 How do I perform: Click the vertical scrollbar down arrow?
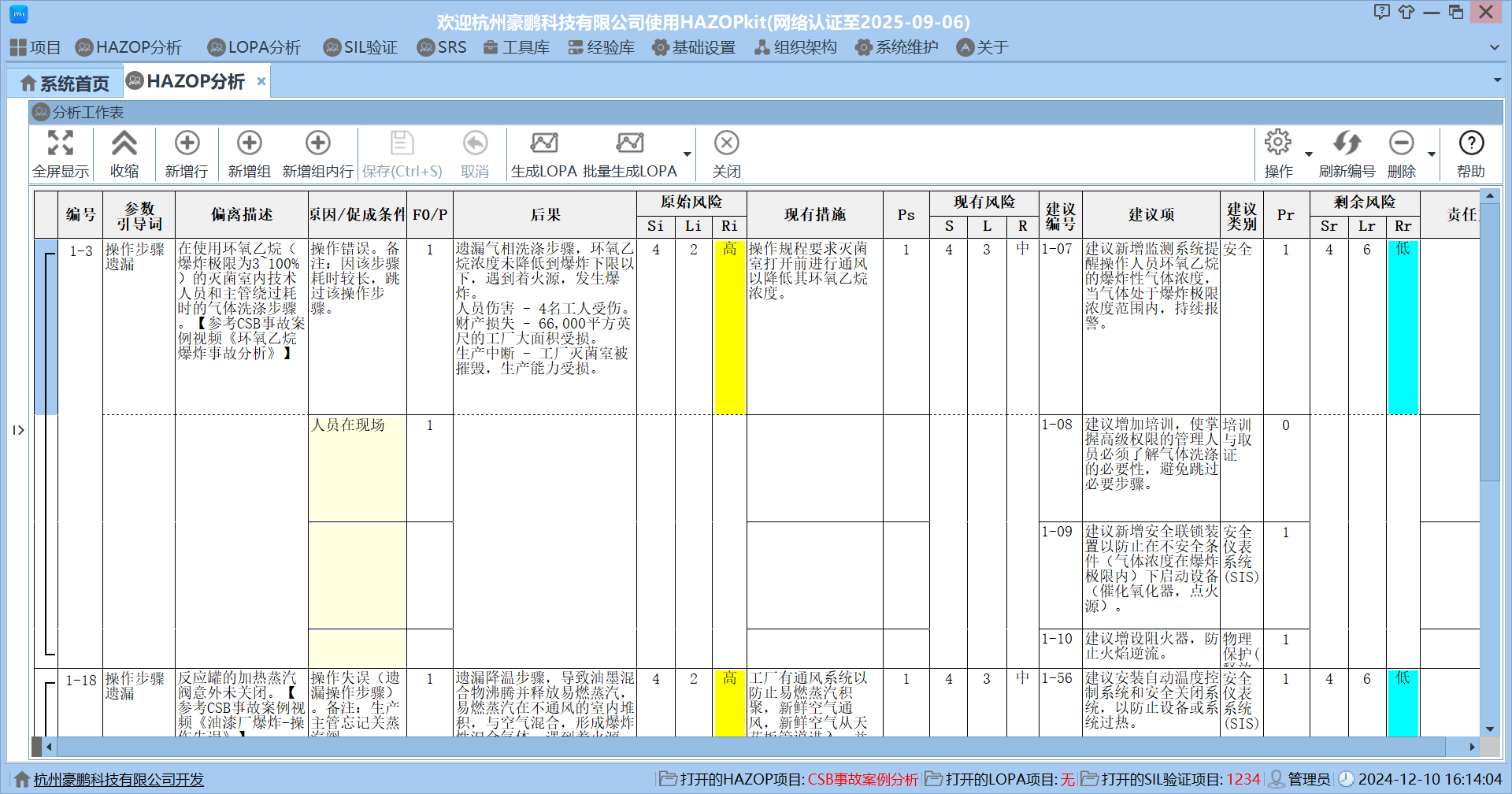1490,729
